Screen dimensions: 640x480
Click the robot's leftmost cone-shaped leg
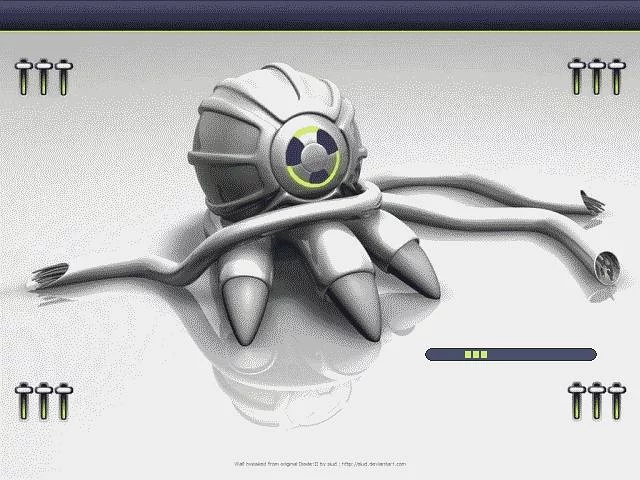tap(245, 307)
